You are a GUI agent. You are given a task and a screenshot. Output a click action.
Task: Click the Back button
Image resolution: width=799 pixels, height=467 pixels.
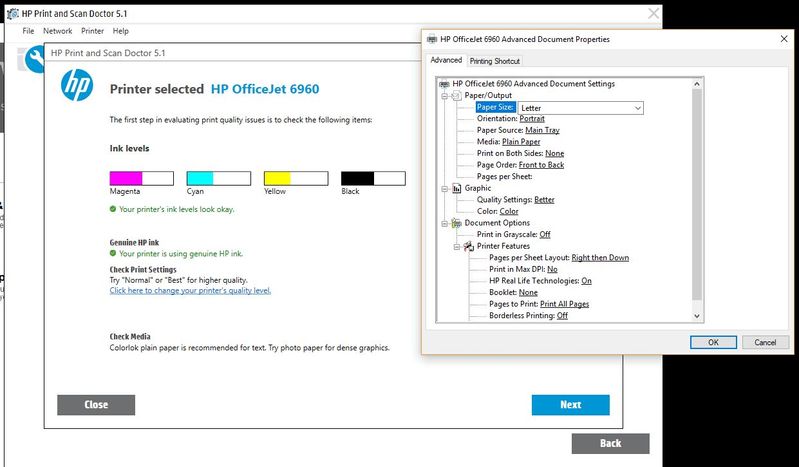point(610,444)
